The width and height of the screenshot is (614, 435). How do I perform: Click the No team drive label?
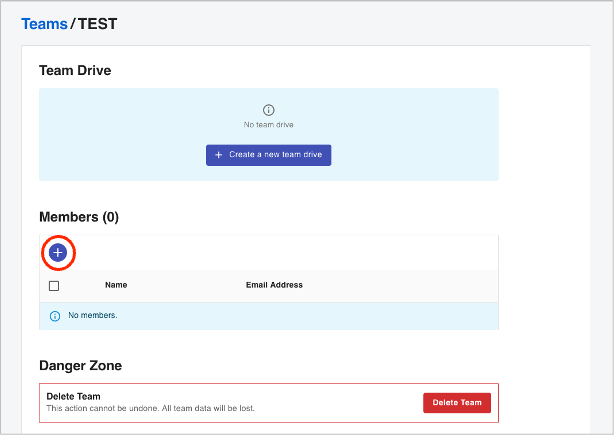268,125
